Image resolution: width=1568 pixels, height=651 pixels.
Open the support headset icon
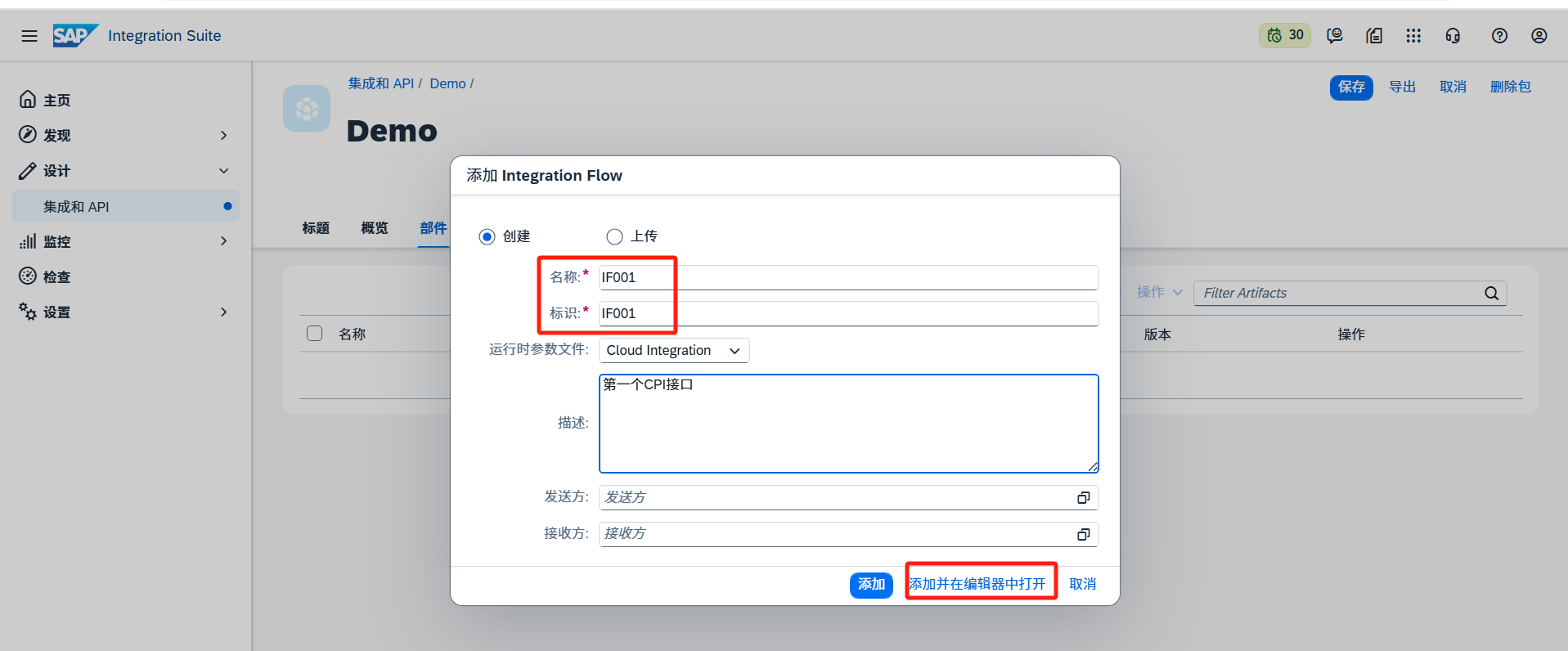[1453, 35]
